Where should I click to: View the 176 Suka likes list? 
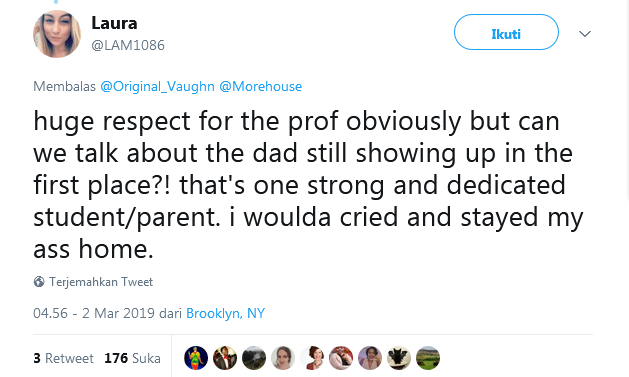point(132,358)
